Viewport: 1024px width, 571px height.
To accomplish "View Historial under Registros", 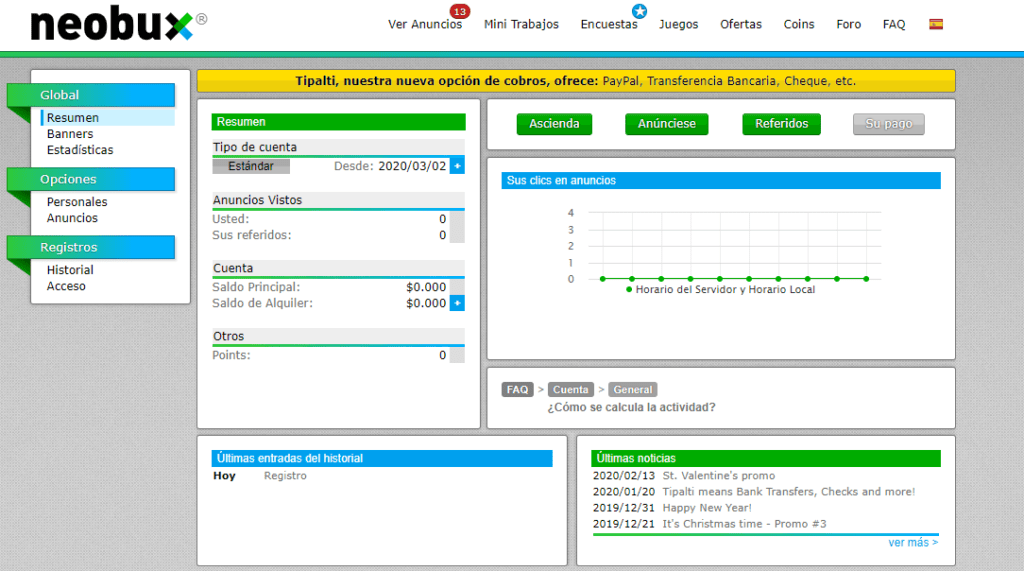I will (70, 270).
